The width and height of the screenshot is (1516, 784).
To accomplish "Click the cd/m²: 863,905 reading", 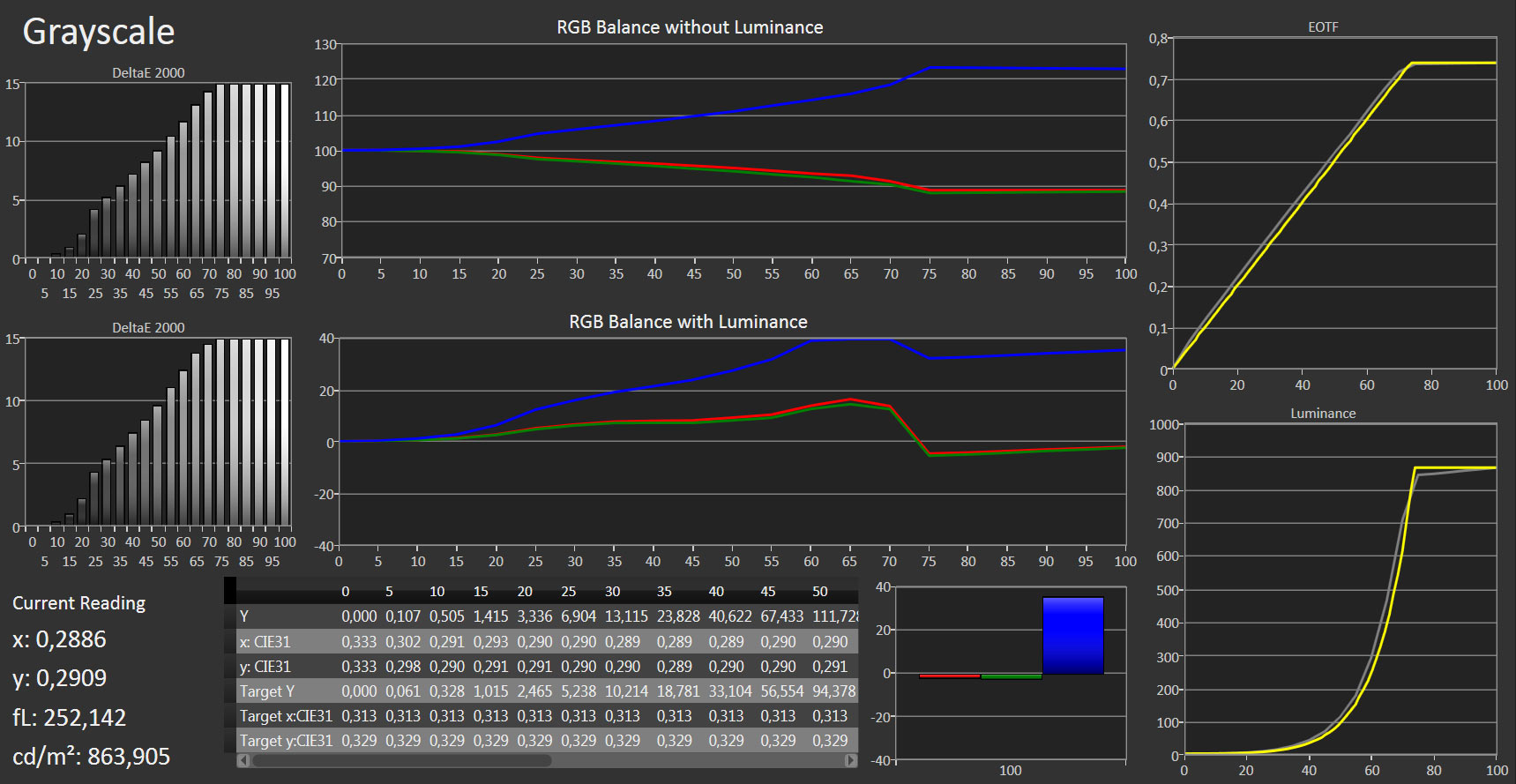I will click(91, 756).
